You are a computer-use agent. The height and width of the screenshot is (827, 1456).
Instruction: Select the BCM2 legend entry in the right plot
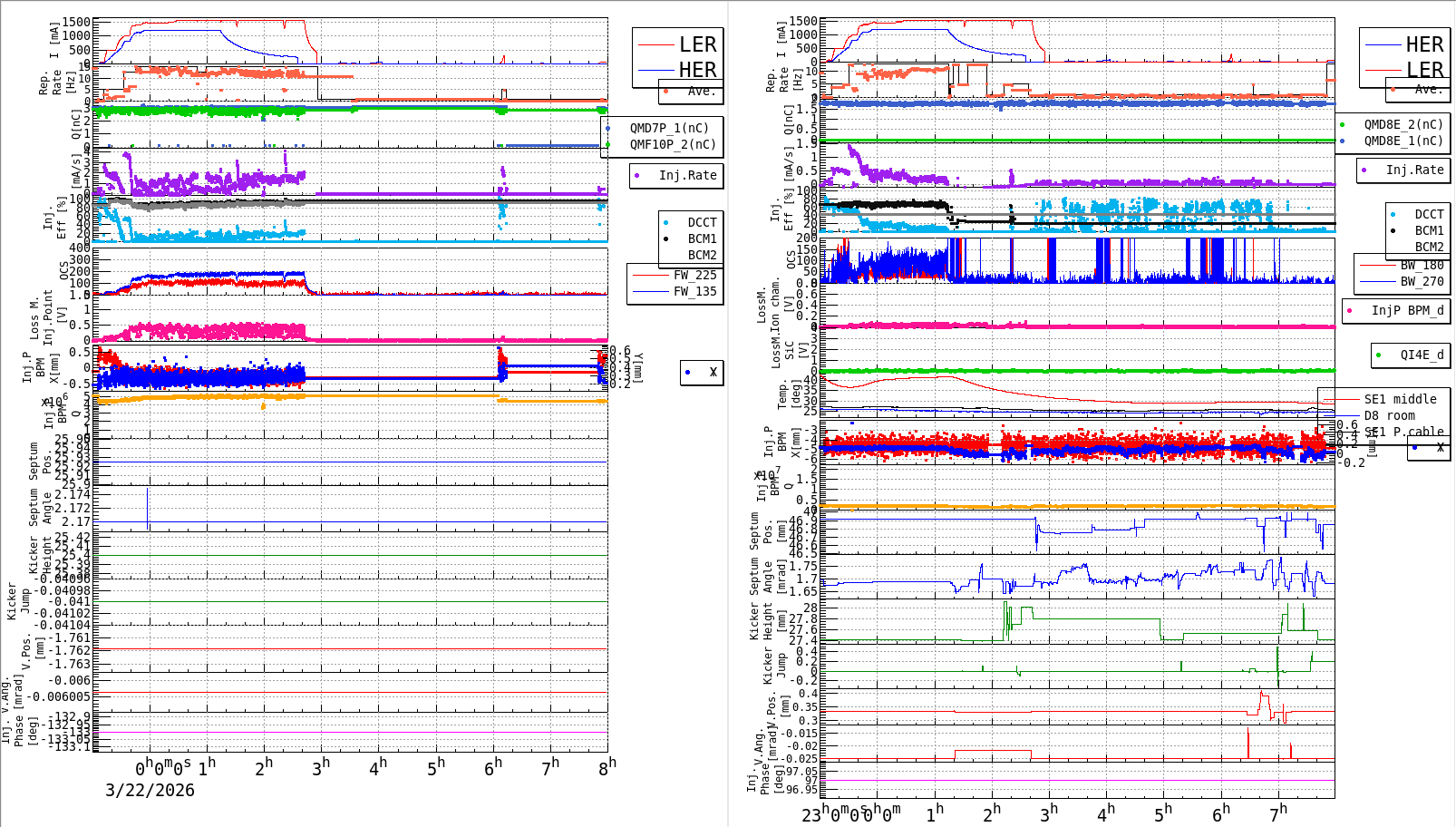[x=1429, y=247]
